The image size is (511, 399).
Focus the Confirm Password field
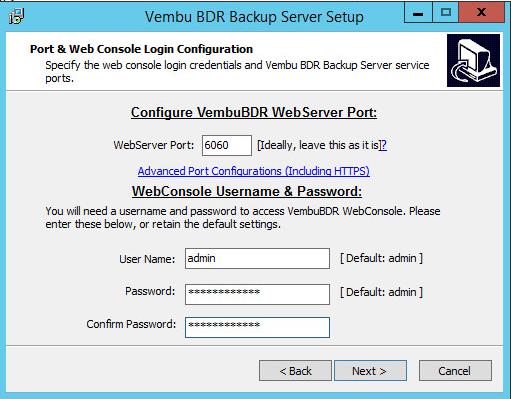click(x=257, y=327)
